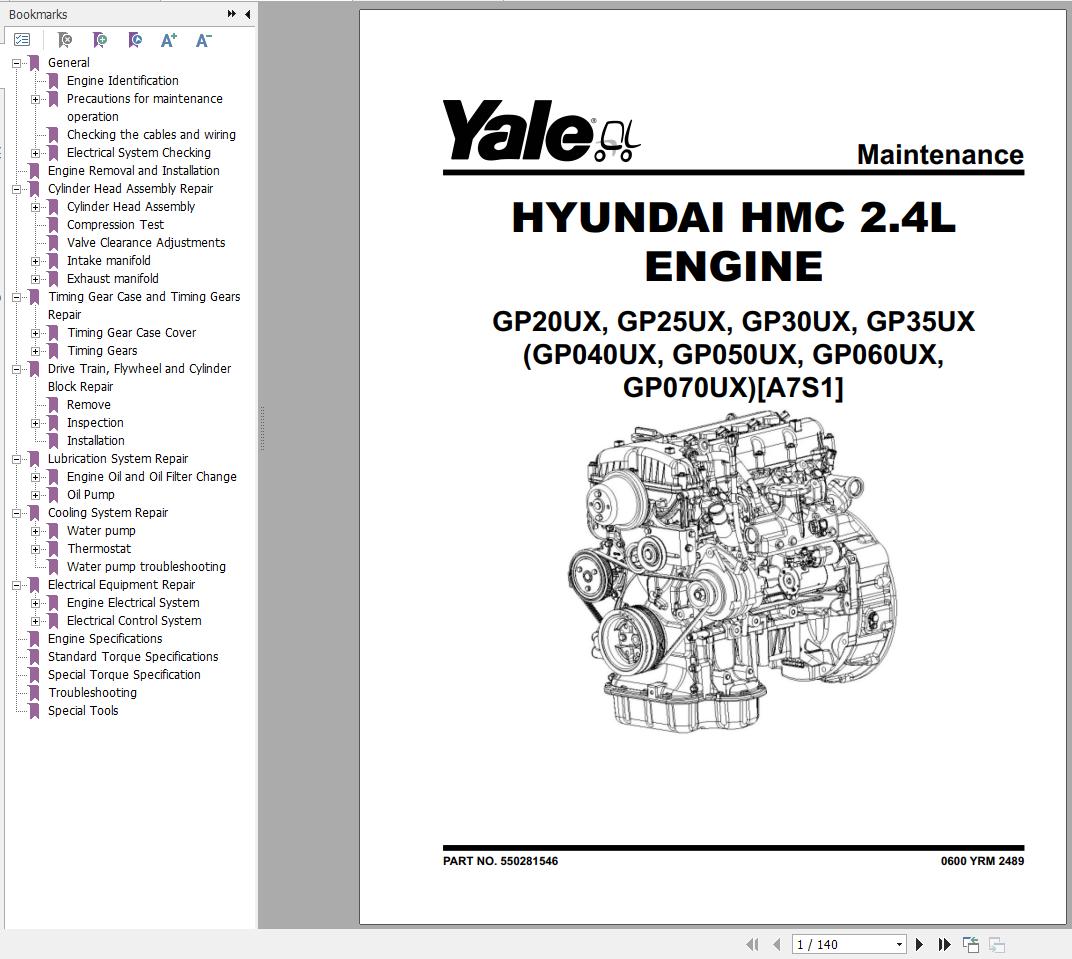1072x959 pixels.
Task: Expand the Timing Gear Case Cover bookmark
Action: coord(36,334)
